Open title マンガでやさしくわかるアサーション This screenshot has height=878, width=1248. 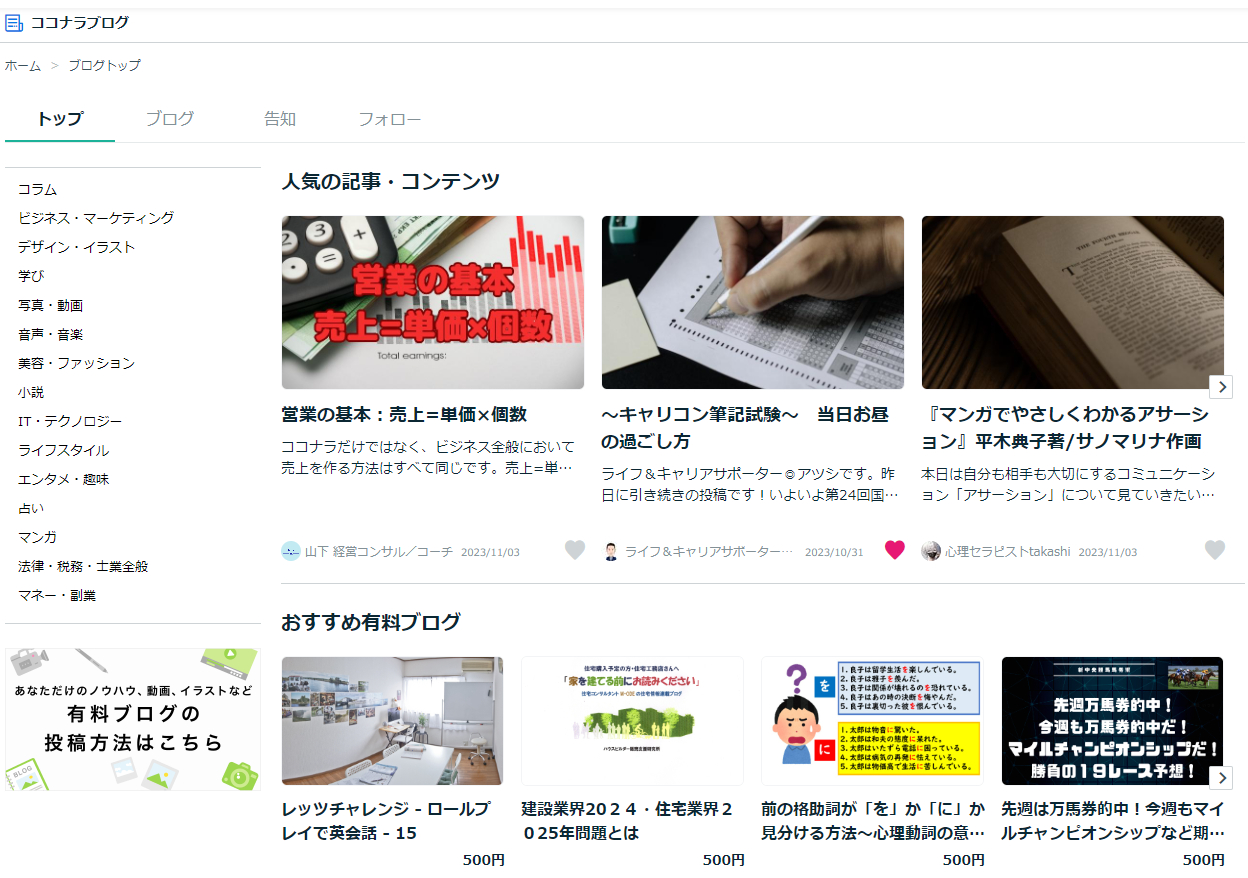pyautogui.click(x=1065, y=427)
